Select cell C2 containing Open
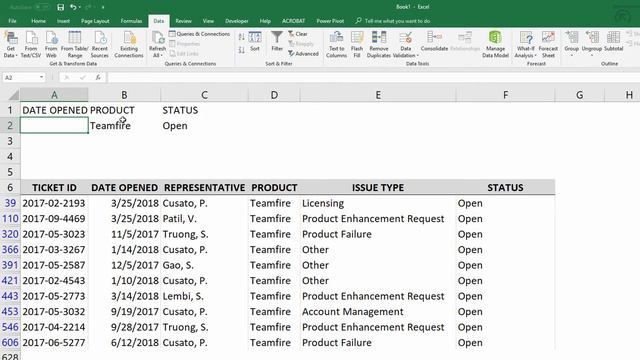 [x=204, y=125]
